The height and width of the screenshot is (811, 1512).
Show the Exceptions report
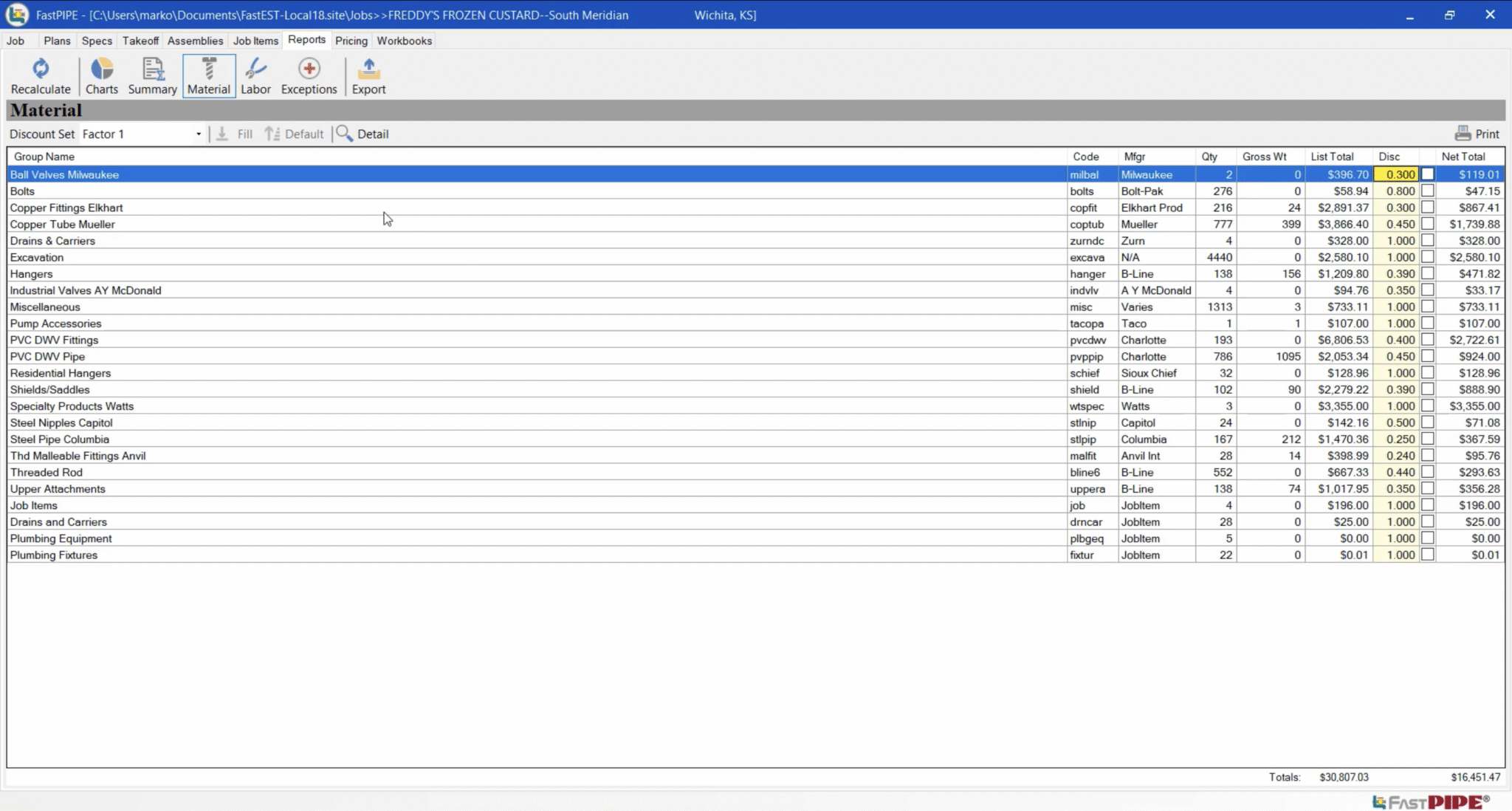click(x=309, y=77)
